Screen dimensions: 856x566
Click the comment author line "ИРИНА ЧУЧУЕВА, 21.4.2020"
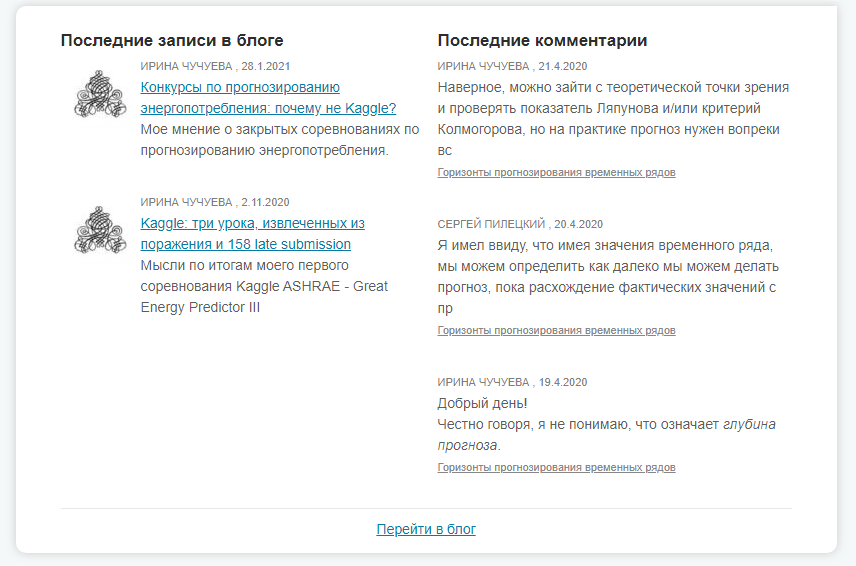(512, 66)
